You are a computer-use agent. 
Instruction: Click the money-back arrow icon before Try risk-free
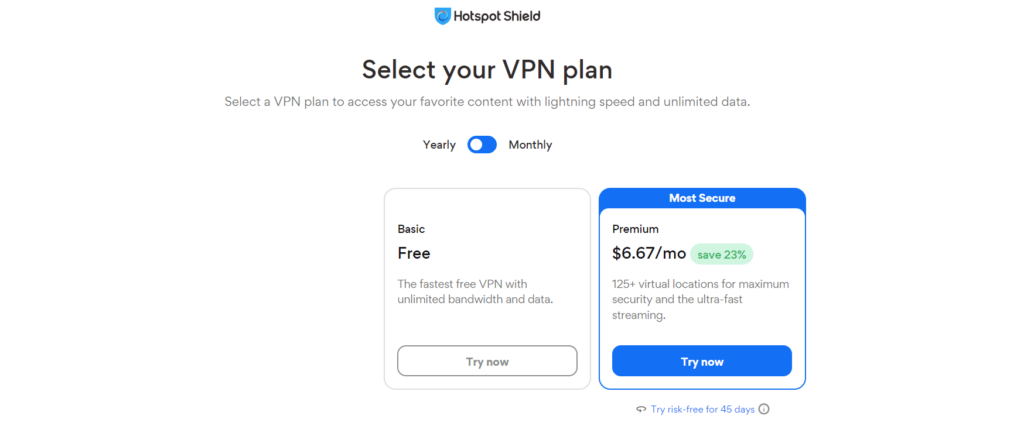click(x=641, y=410)
